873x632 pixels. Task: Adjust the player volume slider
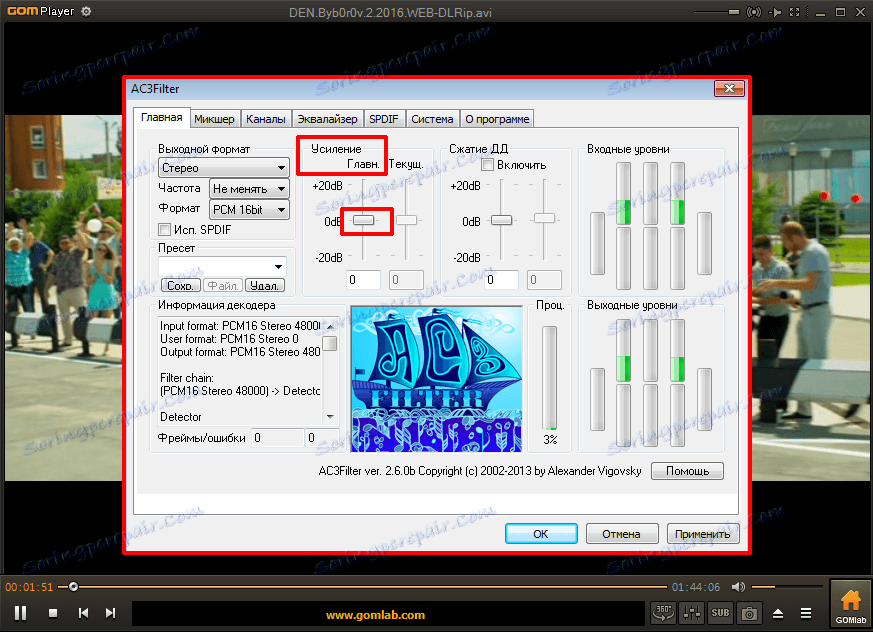pos(787,586)
